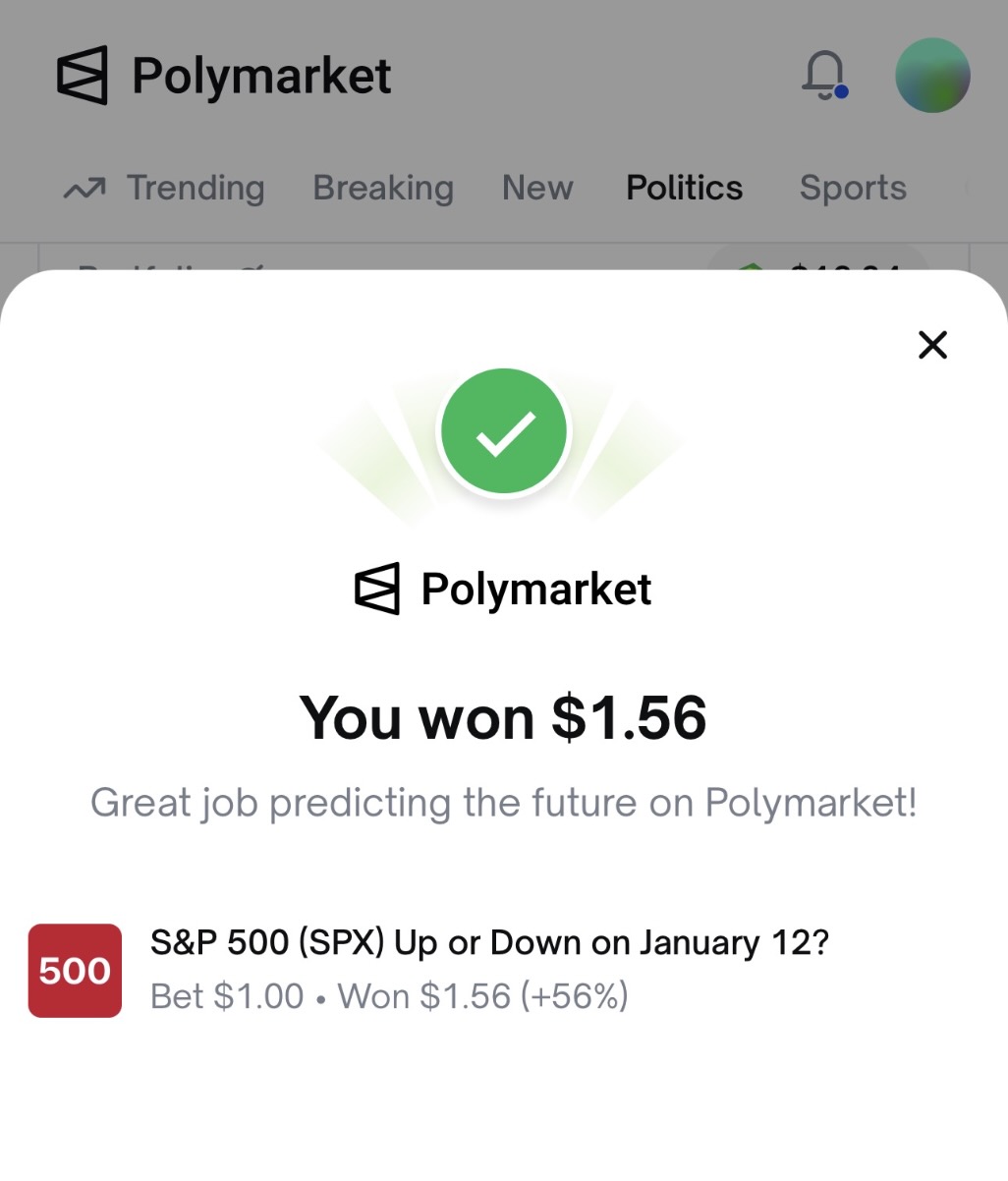Open the profile avatar menu
1008x1181 pixels.
click(x=932, y=76)
